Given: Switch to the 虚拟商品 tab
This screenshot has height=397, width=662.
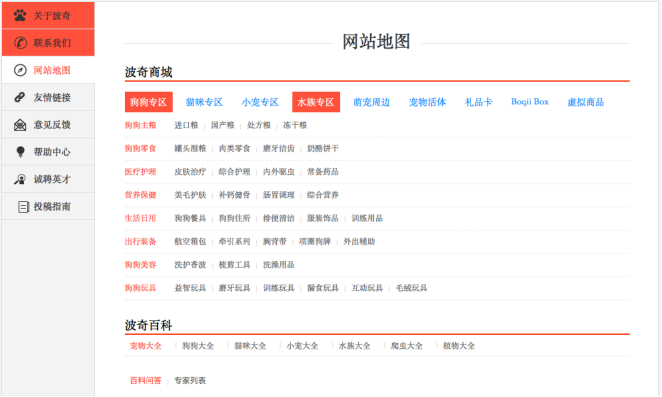Looking at the screenshot, I should 586,102.
